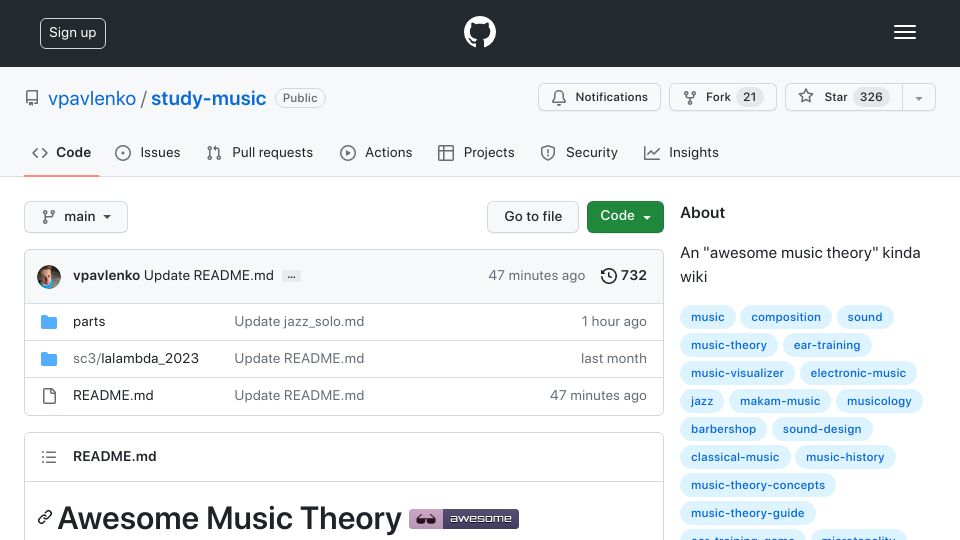Open the Actions tab
The image size is (960, 540).
[x=376, y=152]
